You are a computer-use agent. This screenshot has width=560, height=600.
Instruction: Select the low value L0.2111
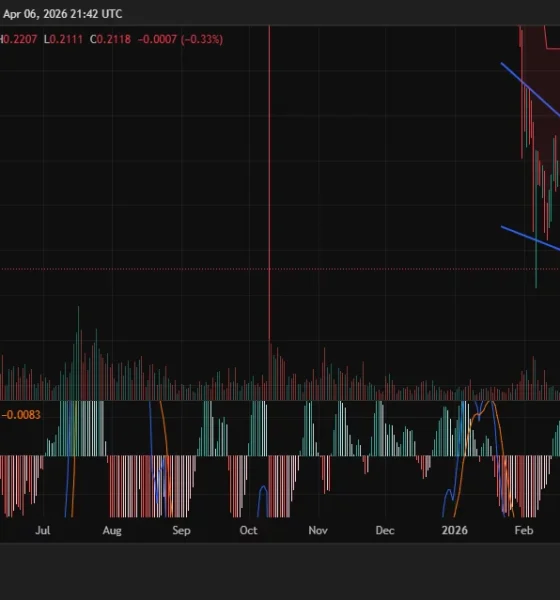(x=63, y=39)
